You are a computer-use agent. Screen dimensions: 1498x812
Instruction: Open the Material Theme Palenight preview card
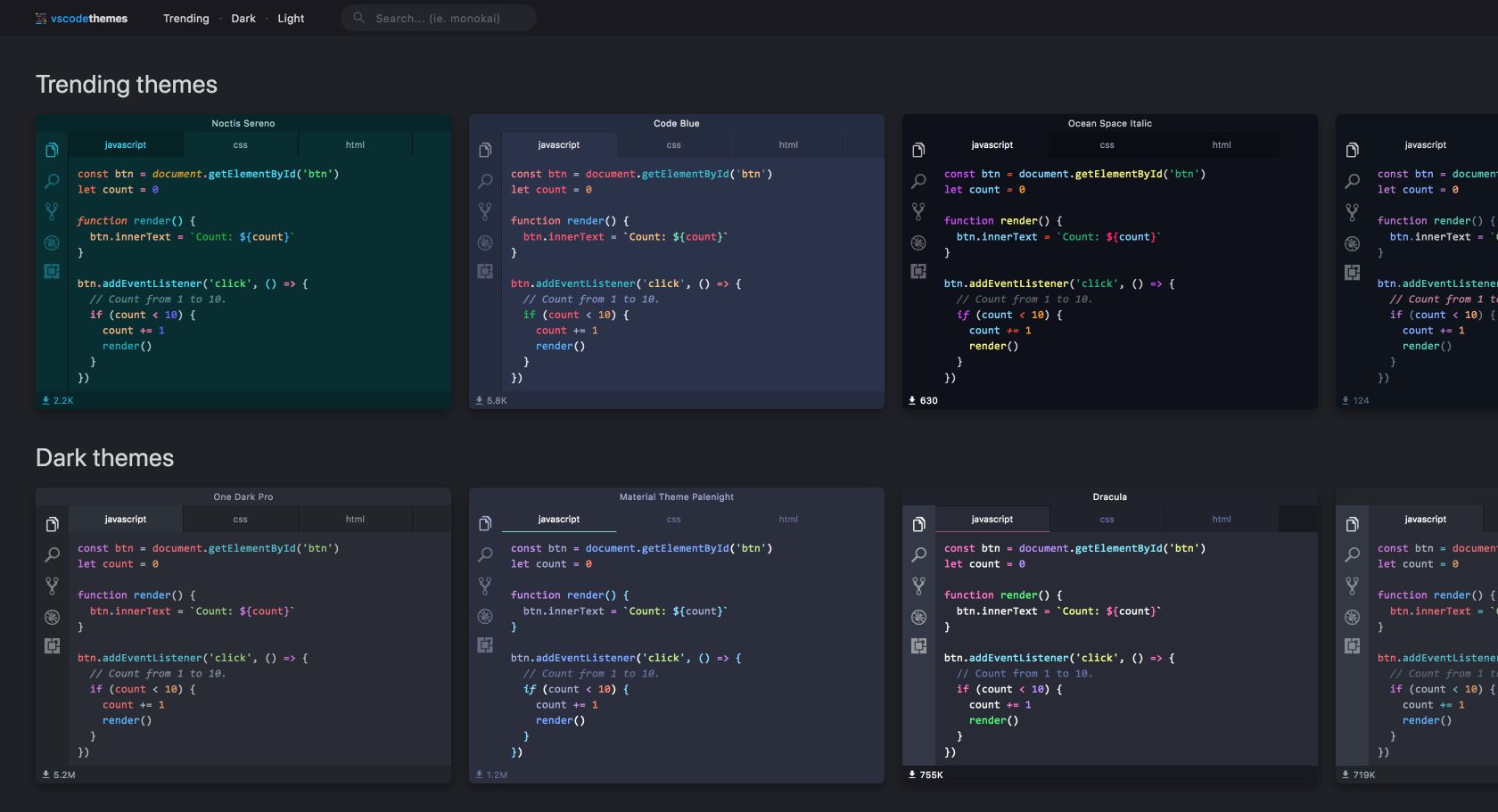[x=675, y=496]
